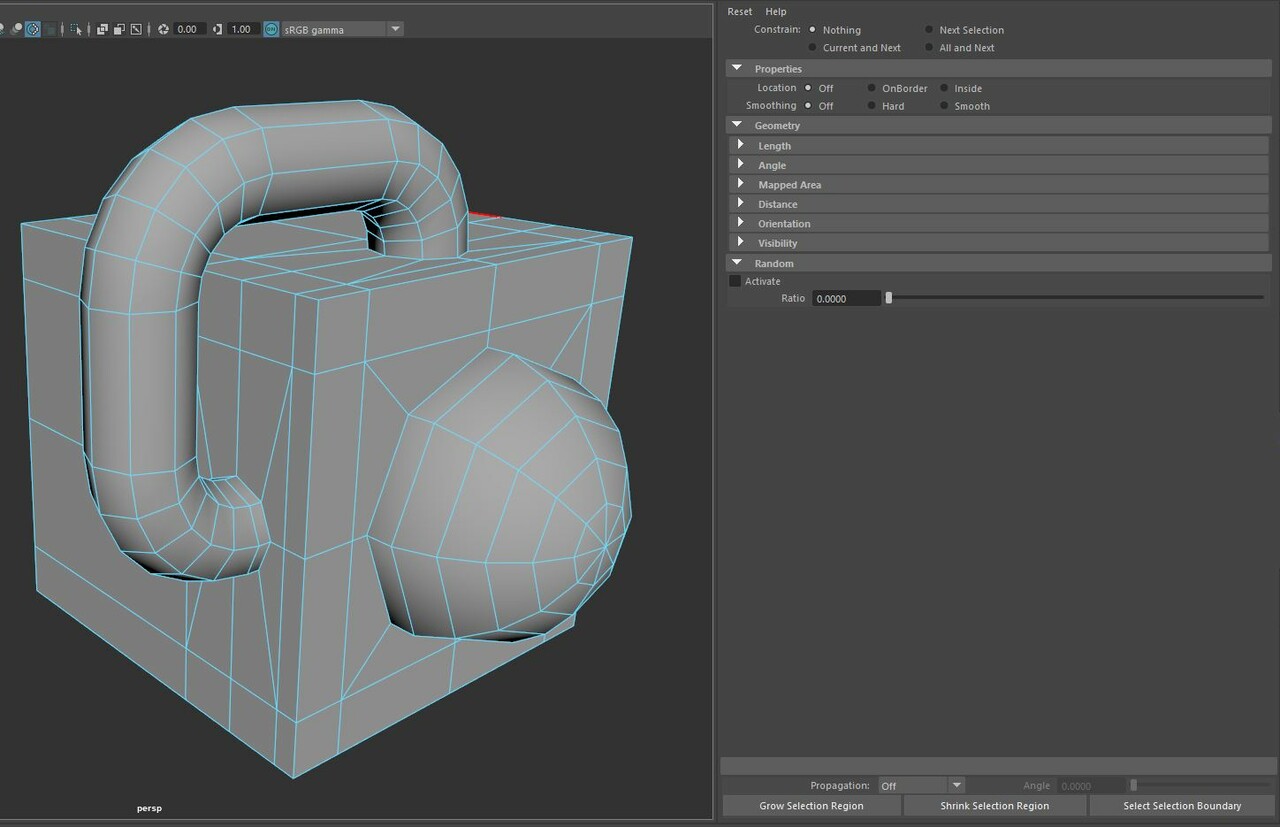Click the exposure aperture icon in viewport toolbar
The image size is (1280, 827).
click(164, 29)
